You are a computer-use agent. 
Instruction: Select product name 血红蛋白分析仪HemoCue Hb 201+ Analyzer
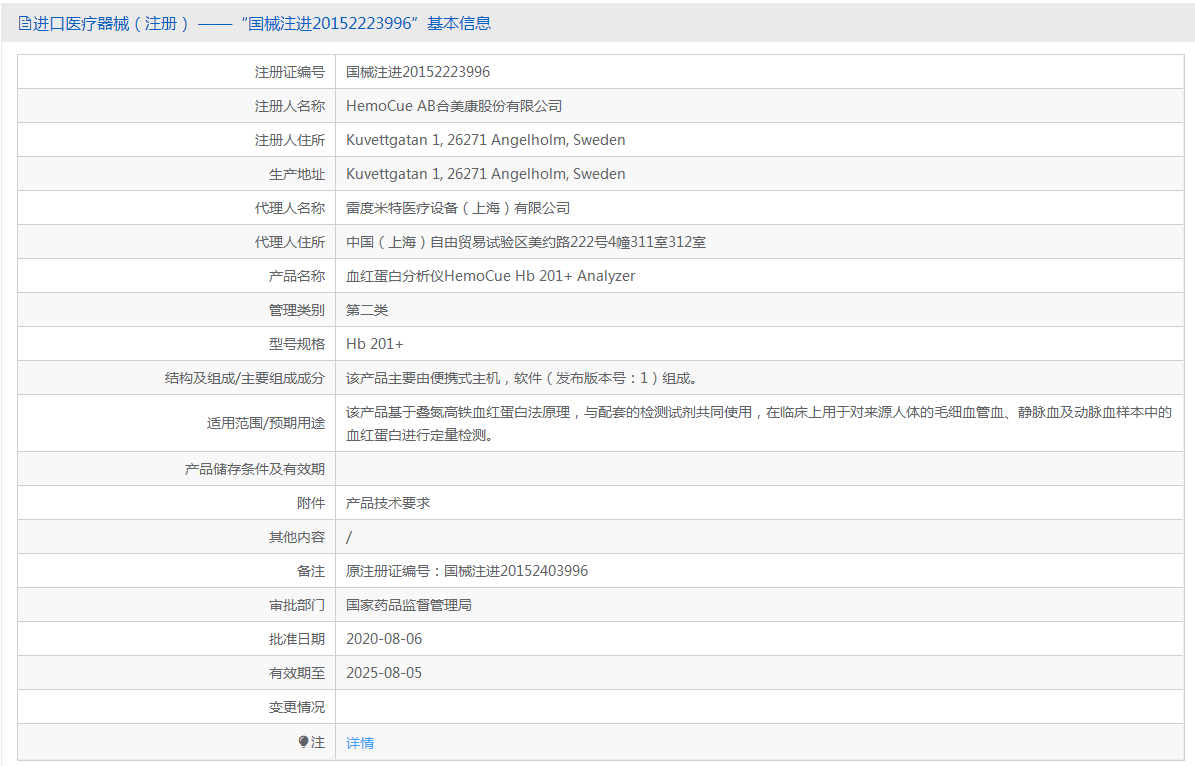click(490, 276)
